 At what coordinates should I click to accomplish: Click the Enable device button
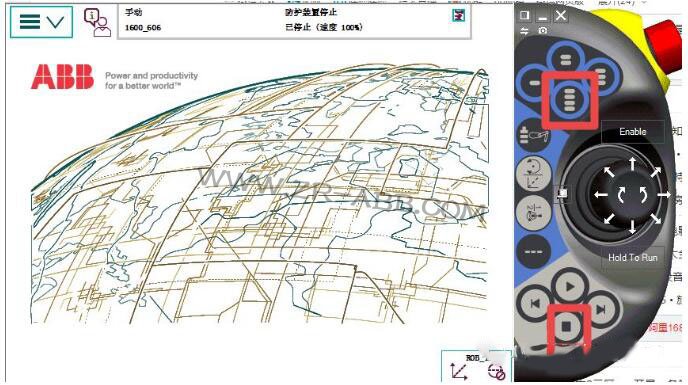[632, 132]
